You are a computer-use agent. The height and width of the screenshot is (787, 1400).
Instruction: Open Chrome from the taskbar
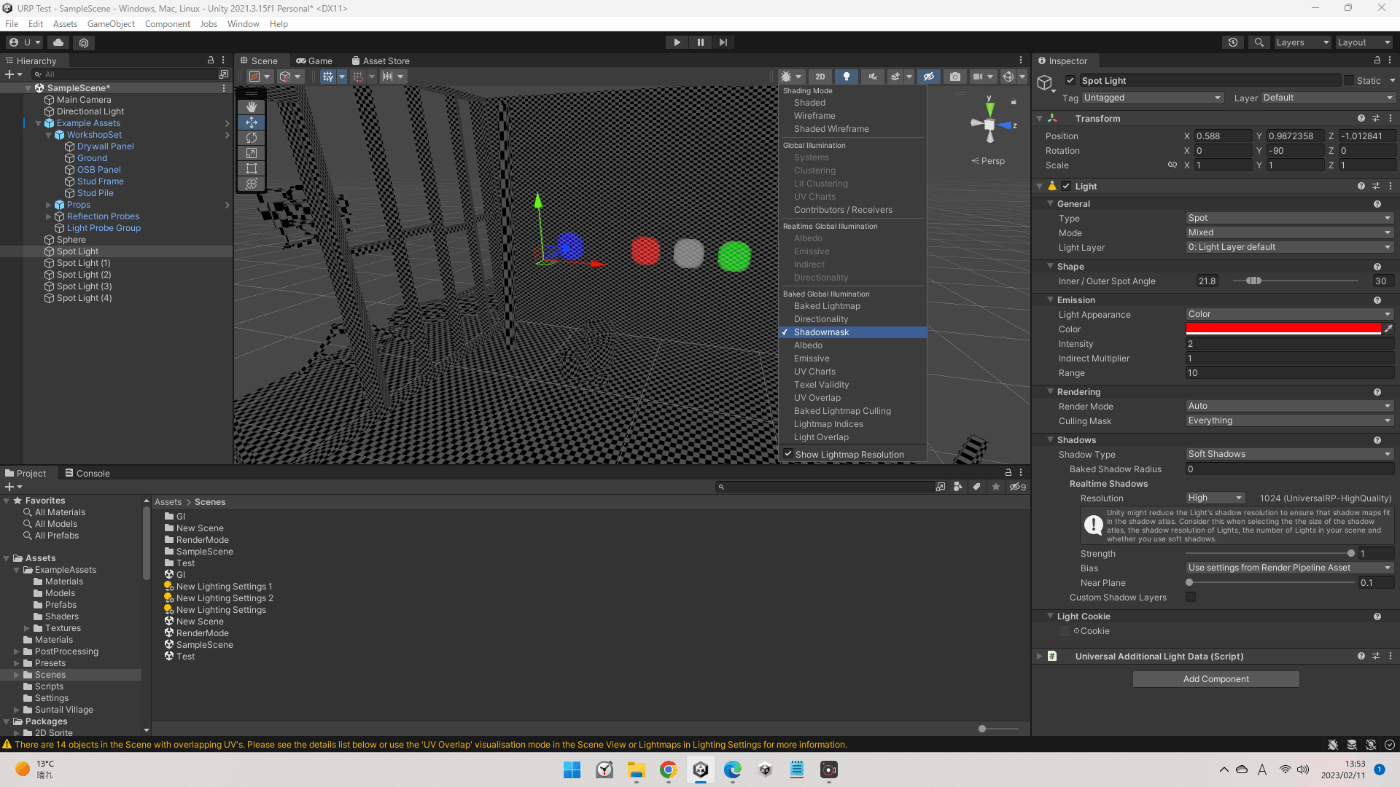pos(668,770)
